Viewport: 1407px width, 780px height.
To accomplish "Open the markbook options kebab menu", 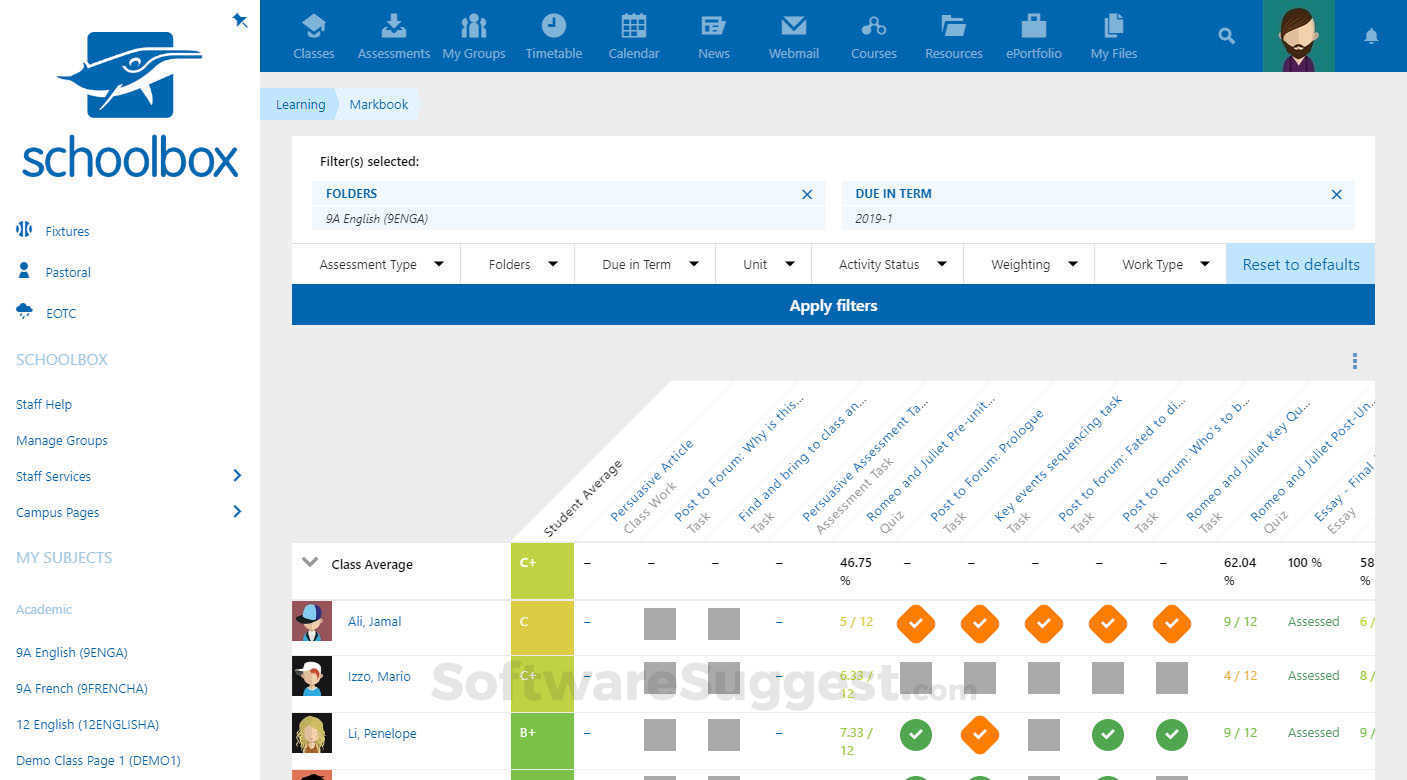I will point(1355,361).
